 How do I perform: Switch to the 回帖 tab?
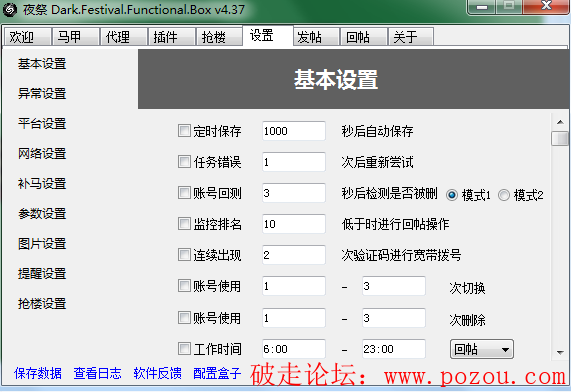pyautogui.click(x=364, y=36)
